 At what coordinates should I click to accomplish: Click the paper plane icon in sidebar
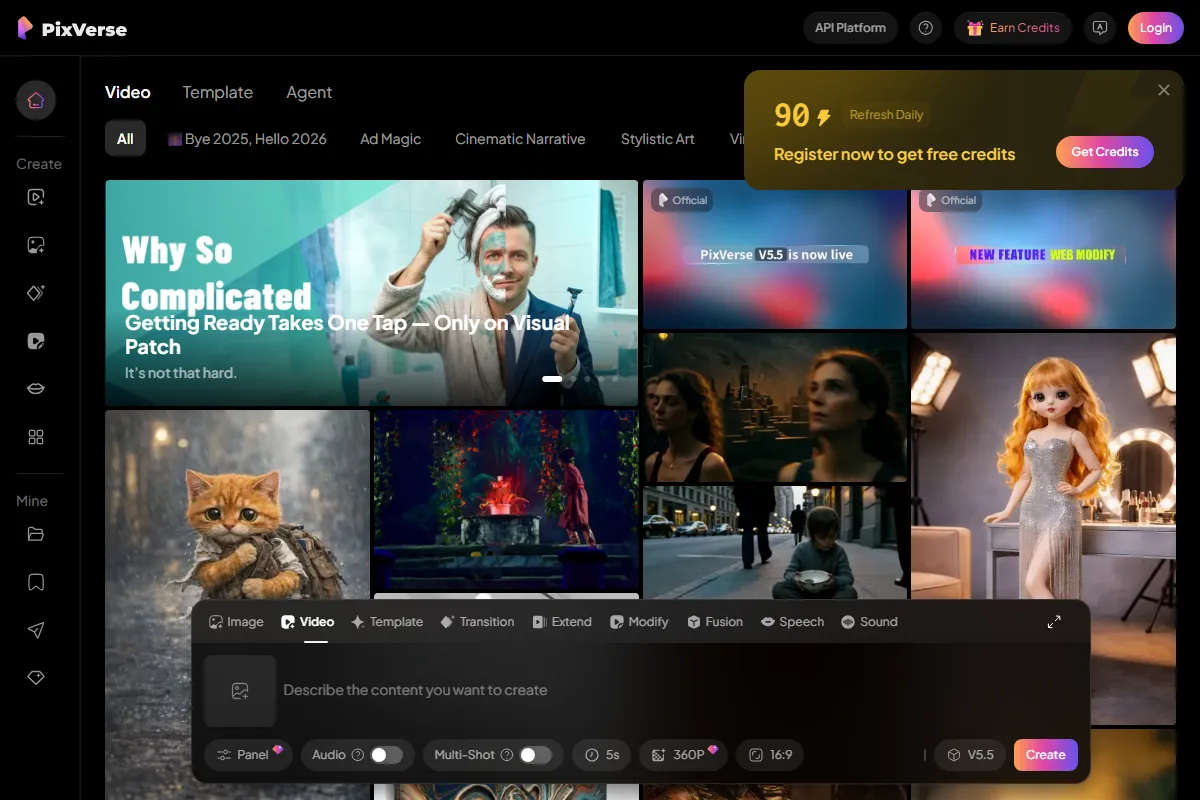click(x=36, y=630)
